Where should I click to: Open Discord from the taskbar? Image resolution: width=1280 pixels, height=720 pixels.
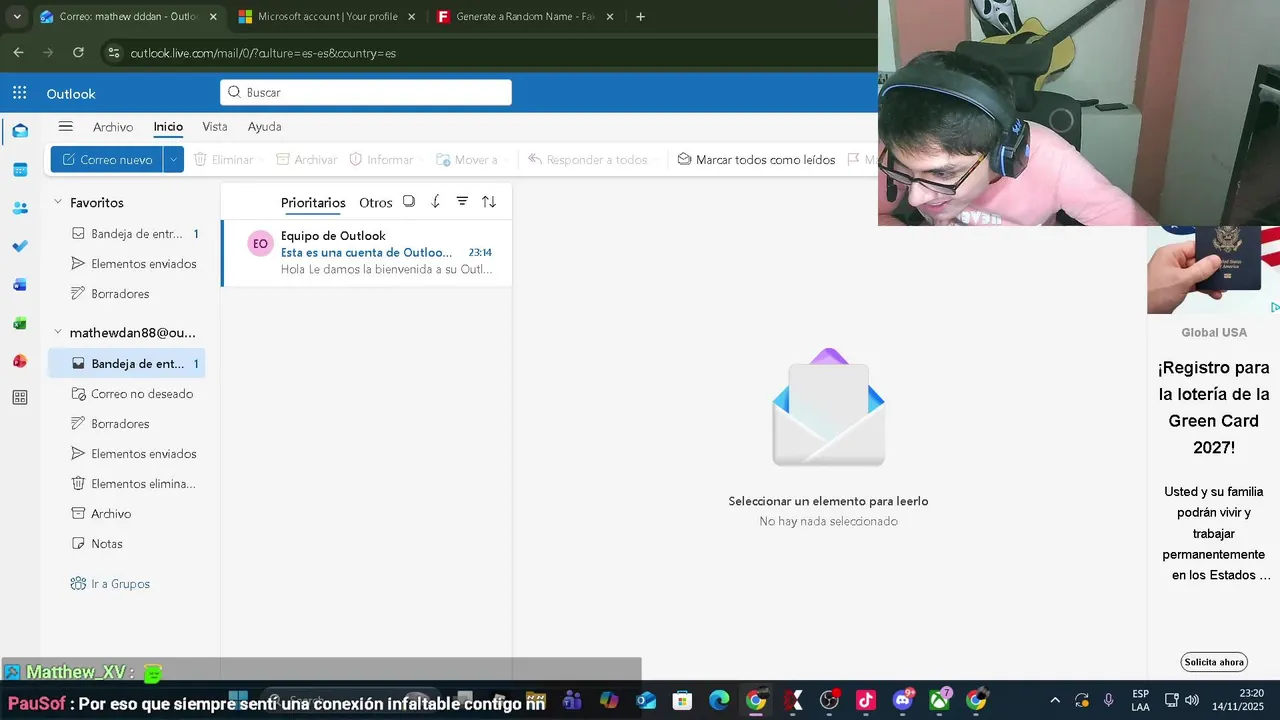tap(903, 700)
